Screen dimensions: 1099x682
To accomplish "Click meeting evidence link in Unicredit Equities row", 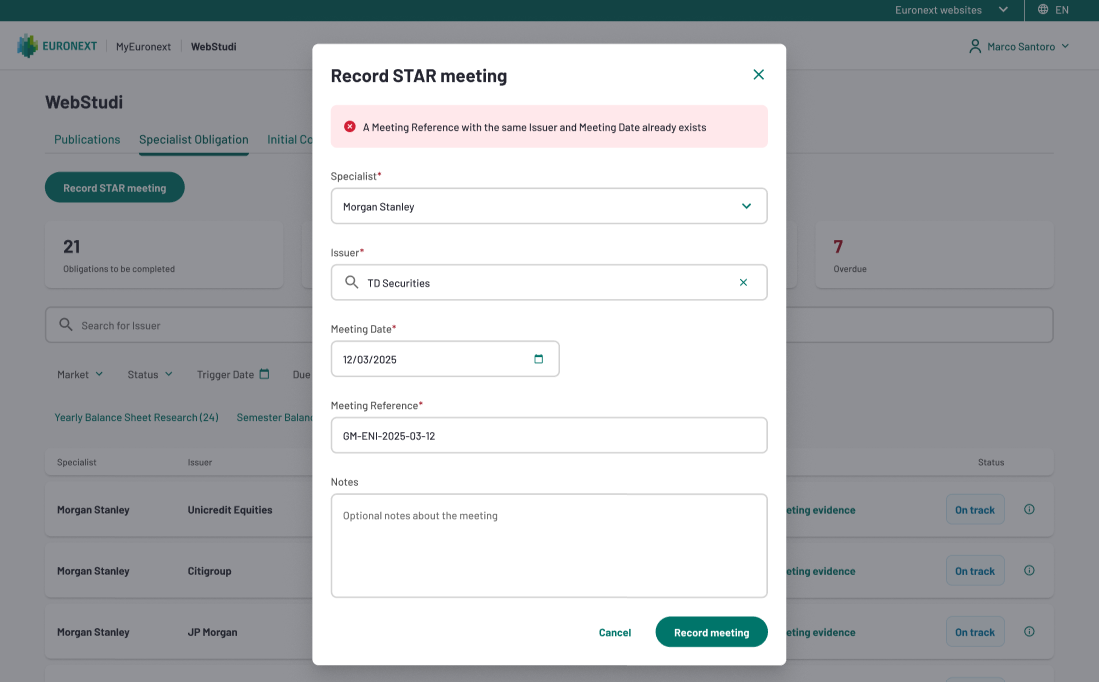I will click(821, 510).
